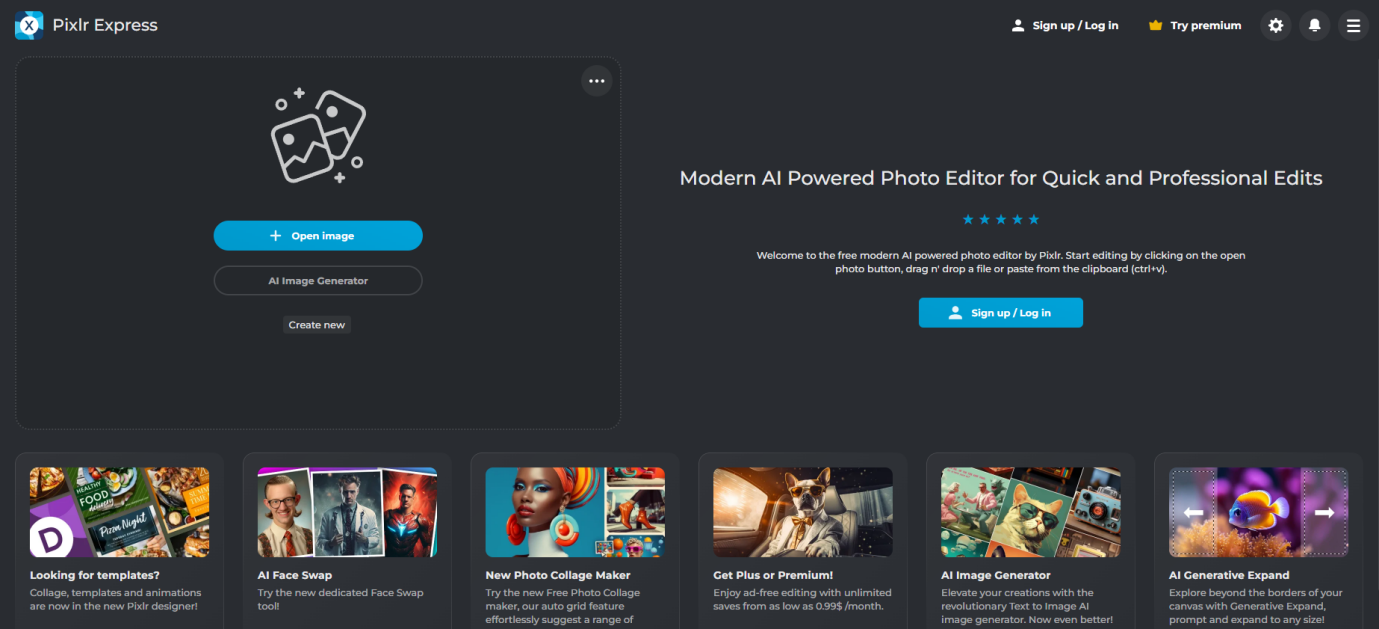The width and height of the screenshot is (1379, 629).
Task: Open the New Photo Collage Maker thumbnail
Action: click(575, 512)
